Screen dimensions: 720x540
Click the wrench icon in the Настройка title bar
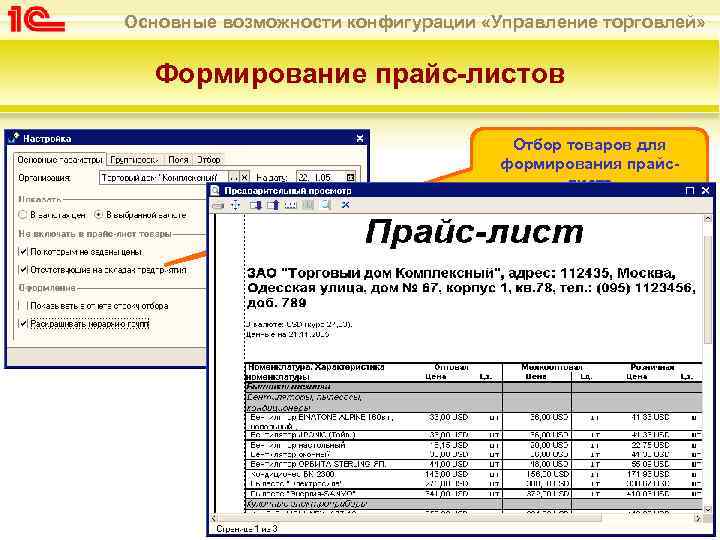coord(15,138)
